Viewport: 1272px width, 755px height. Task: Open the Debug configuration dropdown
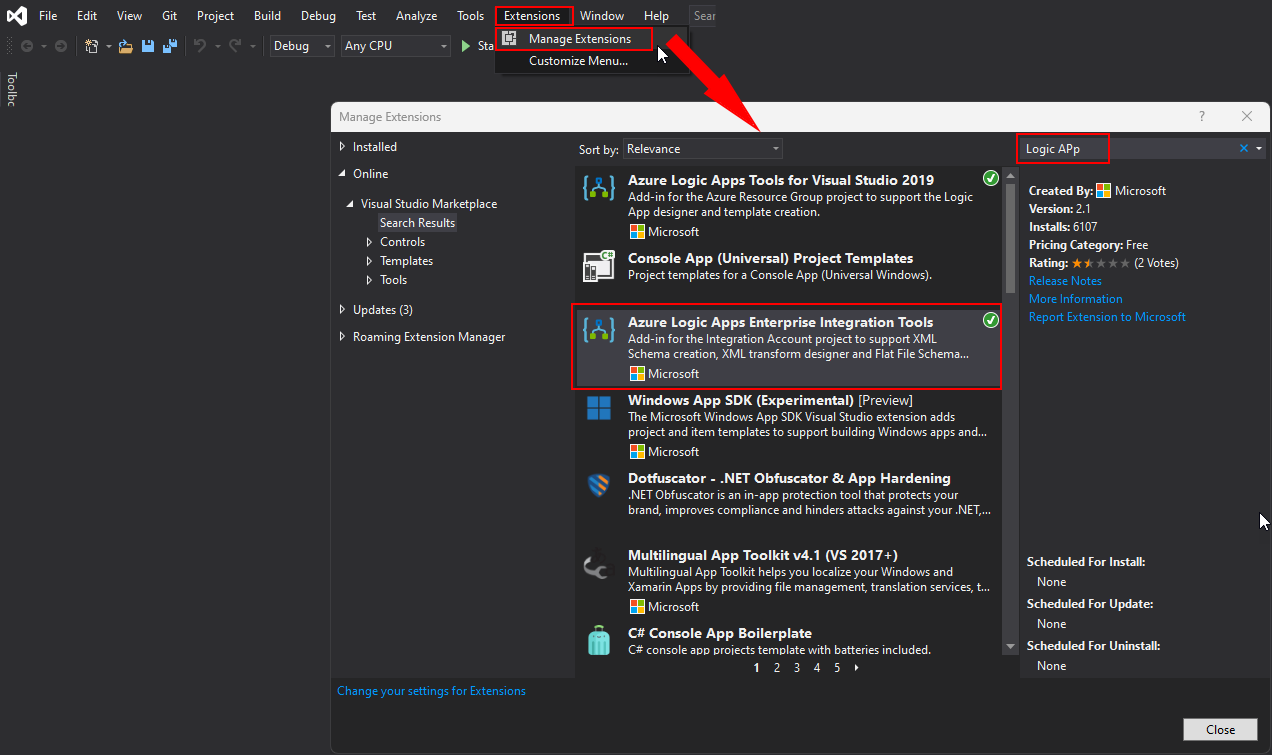(301, 46)
